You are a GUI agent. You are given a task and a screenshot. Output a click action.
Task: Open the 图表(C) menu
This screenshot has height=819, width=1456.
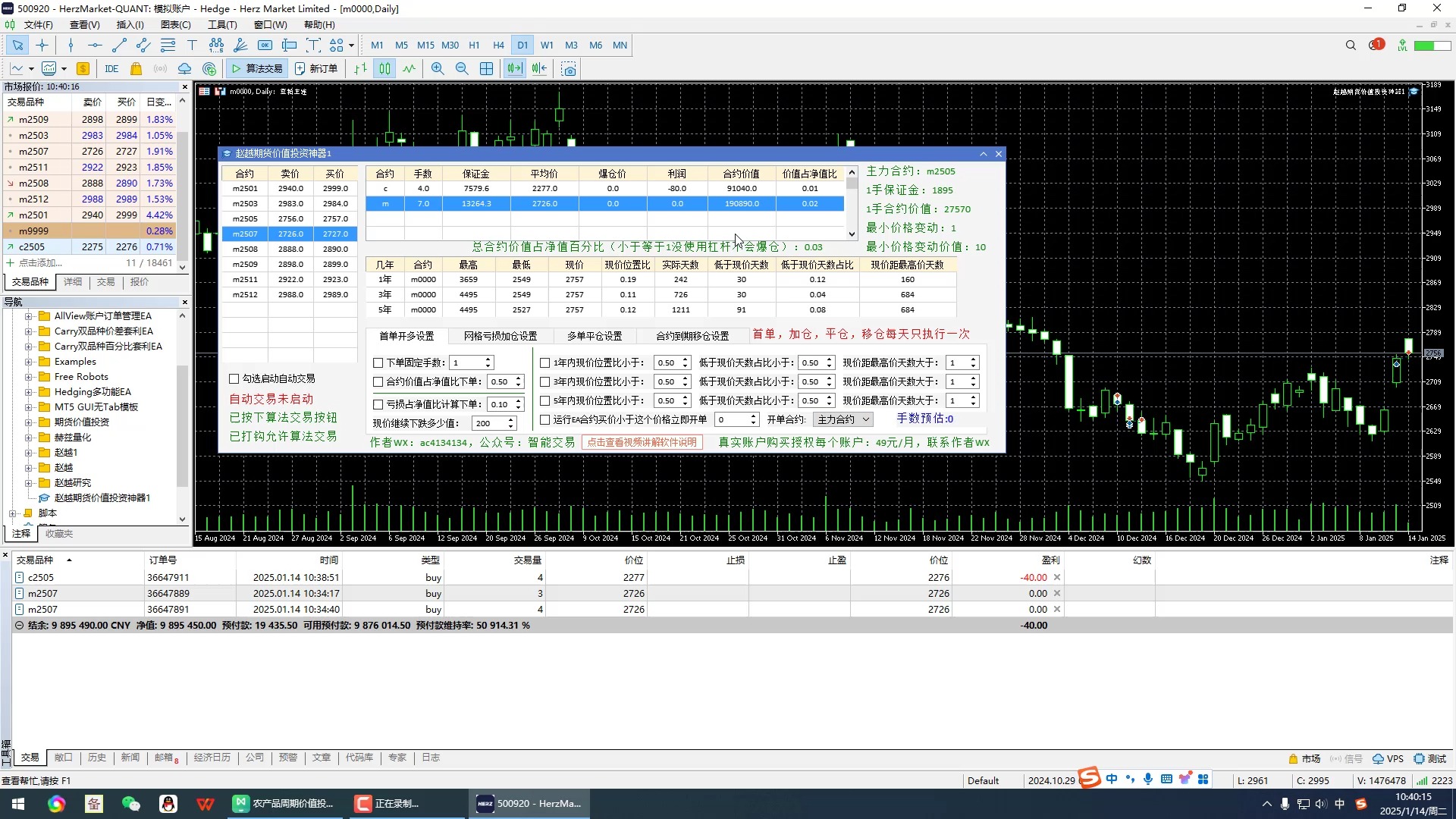pyautogui.click(x=175, y=24)
